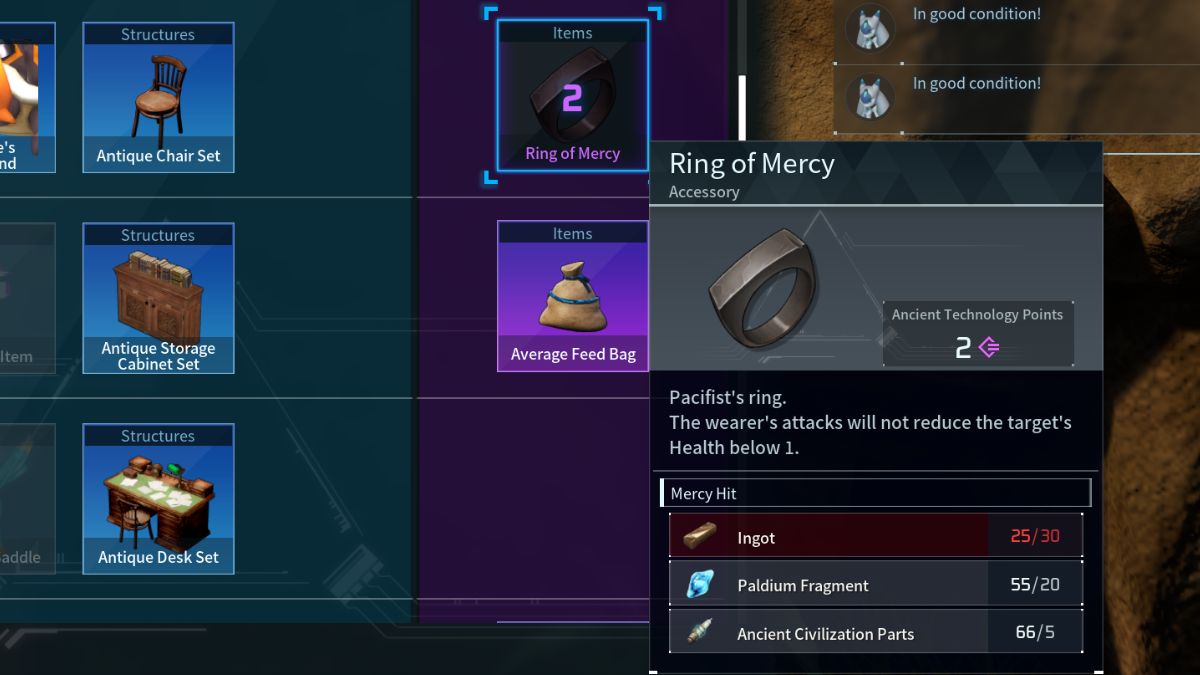Choose the Antique Chair Set structure
Viewport: 1200px width, 675px height.
158,97
